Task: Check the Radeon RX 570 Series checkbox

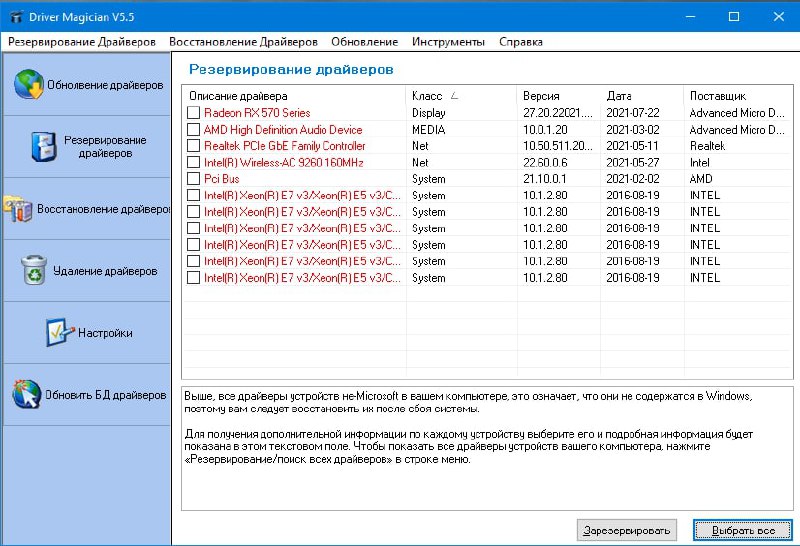Action: 194,113
